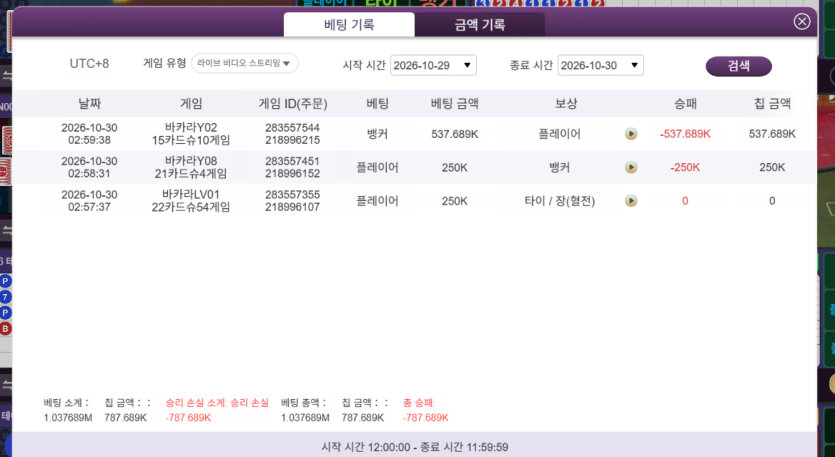Screen dimensions: 835x457
Task: Click the -537.689K loss value
Action: [685, 134]
